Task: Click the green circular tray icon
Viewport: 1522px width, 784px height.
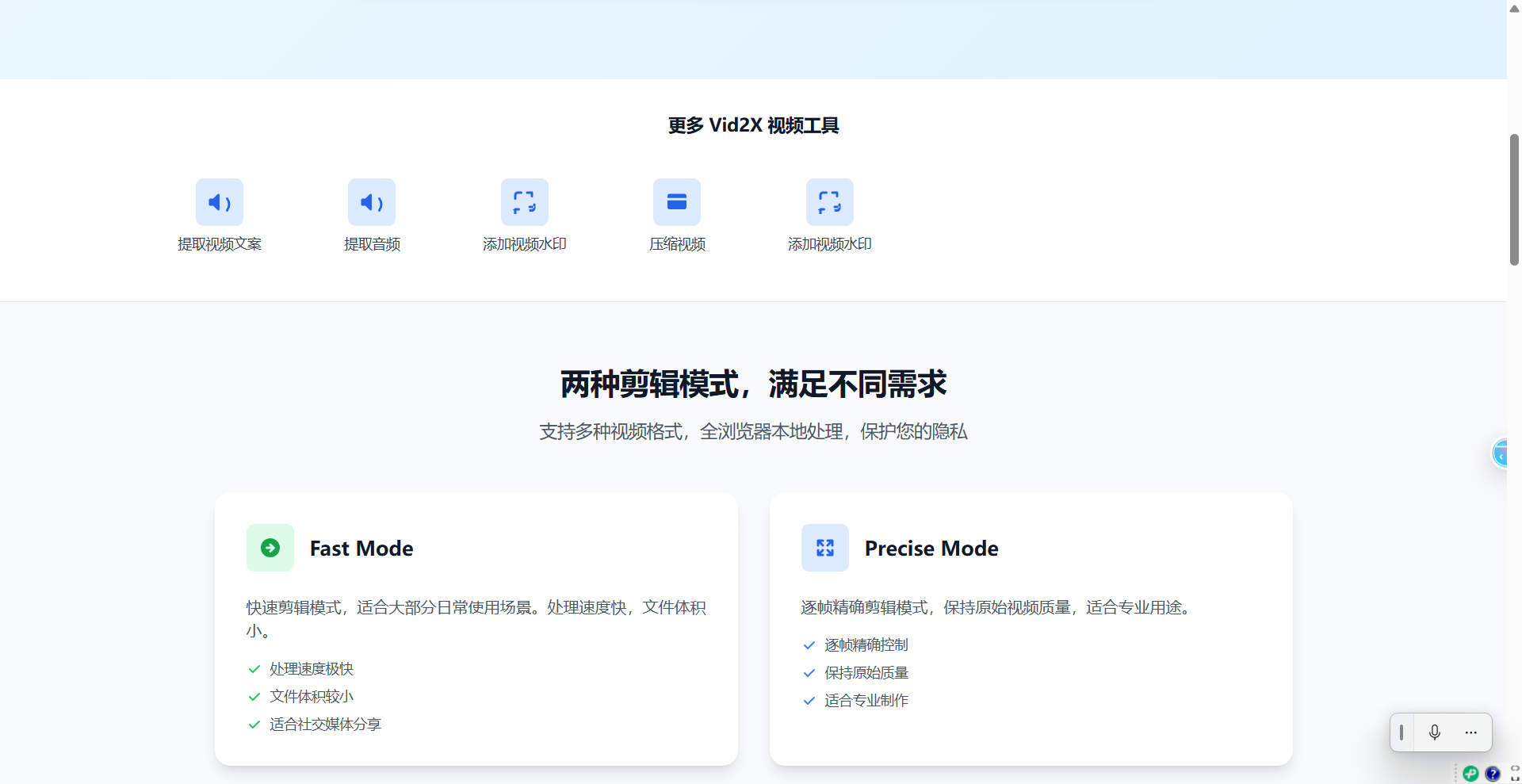Action: (1470, 774)
